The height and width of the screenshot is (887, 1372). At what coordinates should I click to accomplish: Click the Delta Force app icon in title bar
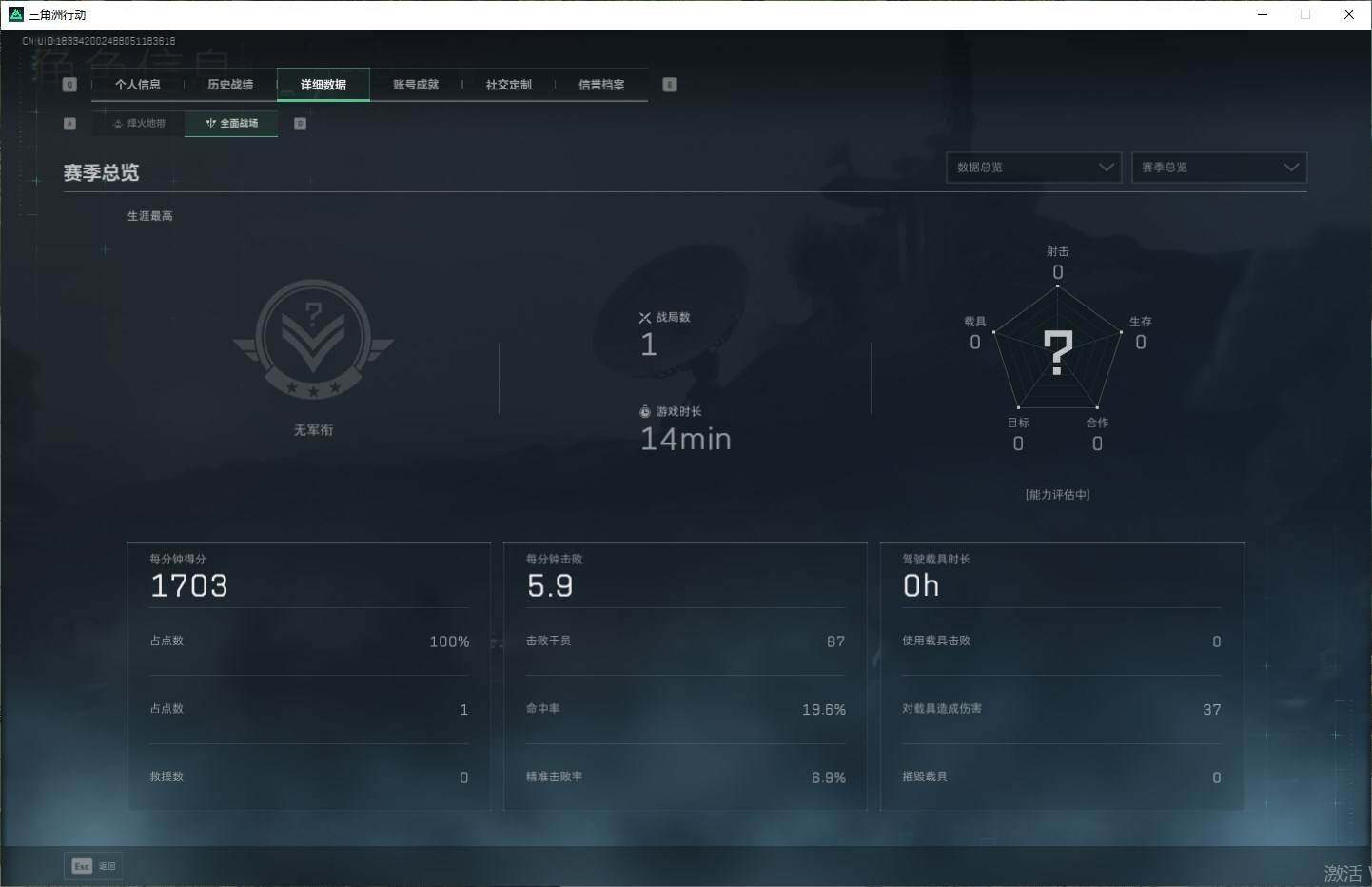point(15,14)
